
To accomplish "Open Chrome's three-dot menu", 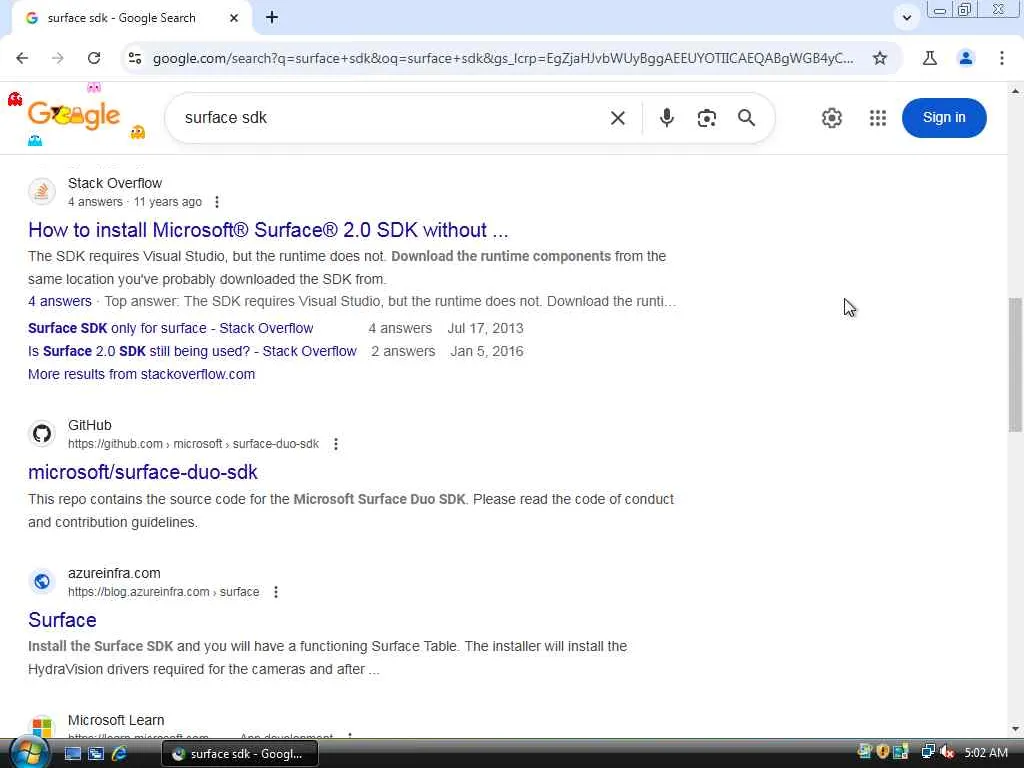I will coord(1002,58).
